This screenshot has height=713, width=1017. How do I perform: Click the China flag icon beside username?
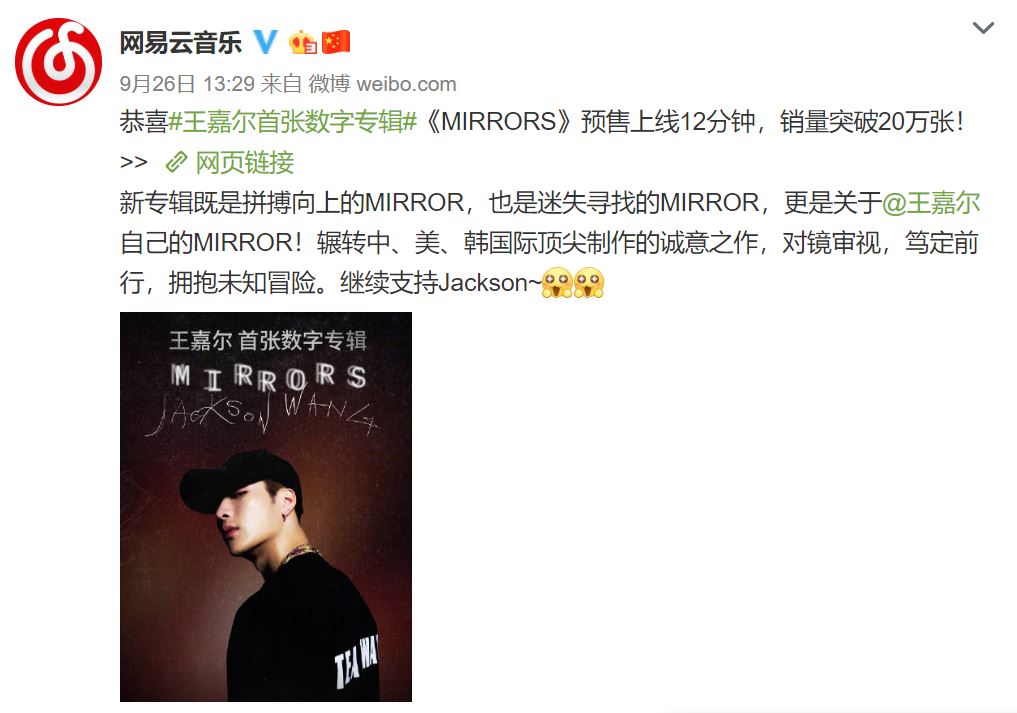pos(335,42)
